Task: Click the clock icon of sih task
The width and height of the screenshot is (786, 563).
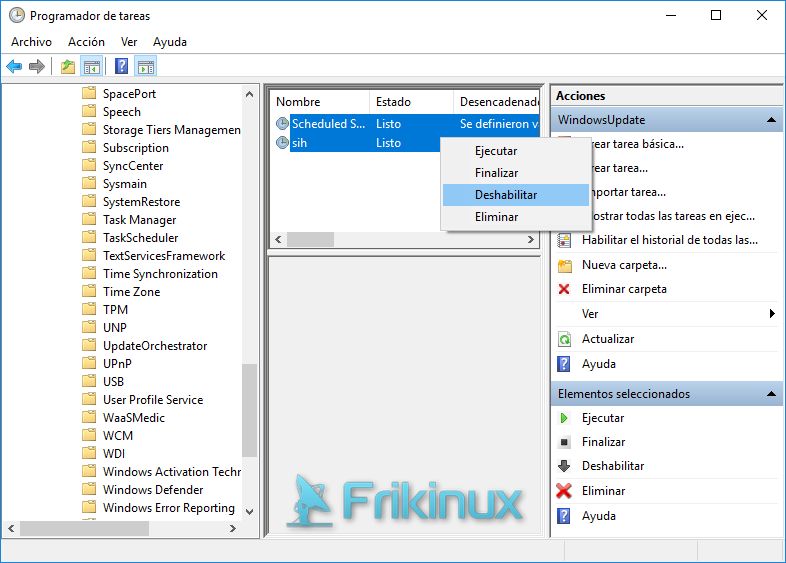Action: (283, 142)
